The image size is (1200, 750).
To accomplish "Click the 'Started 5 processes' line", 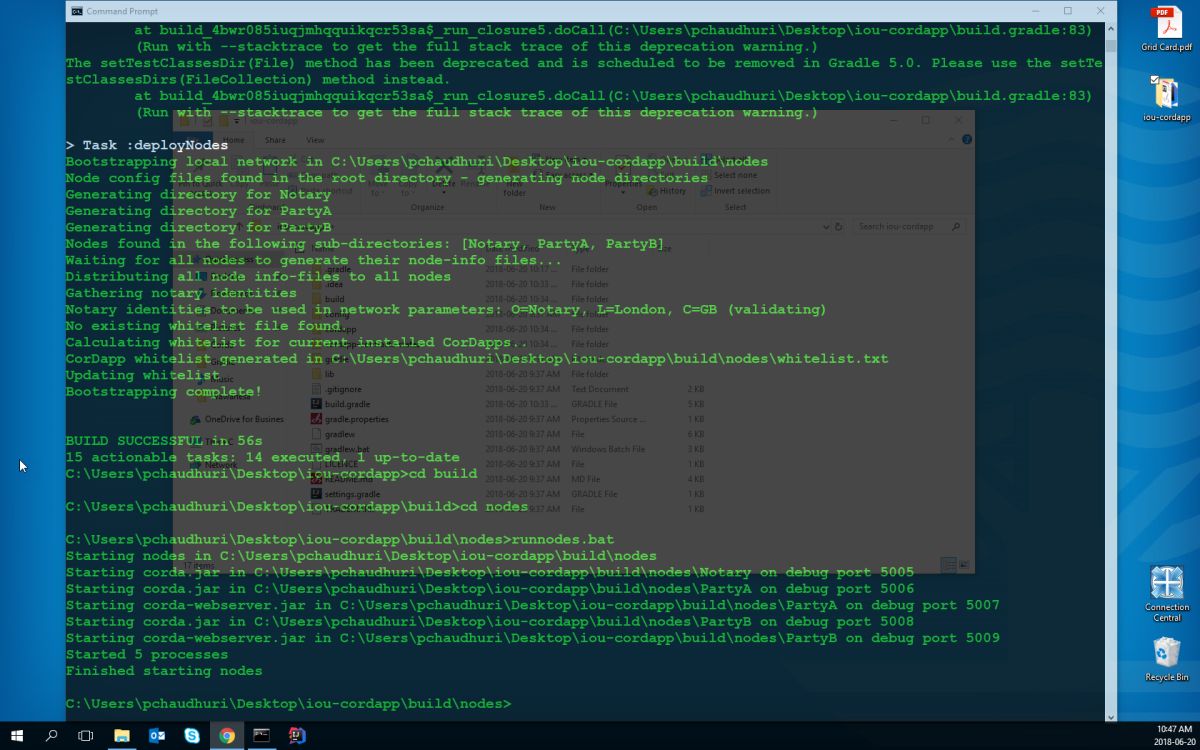I will (x=147, y=654).
